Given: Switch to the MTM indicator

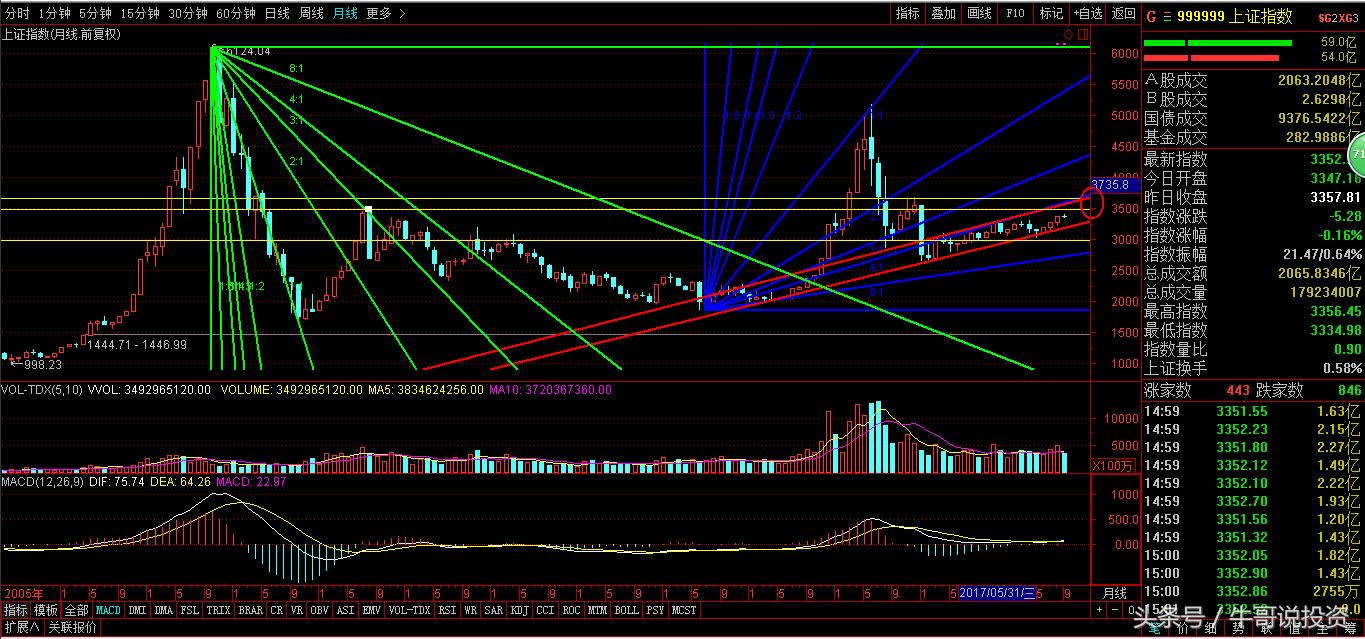Looking at the screenshot, I should pos(598,610).
